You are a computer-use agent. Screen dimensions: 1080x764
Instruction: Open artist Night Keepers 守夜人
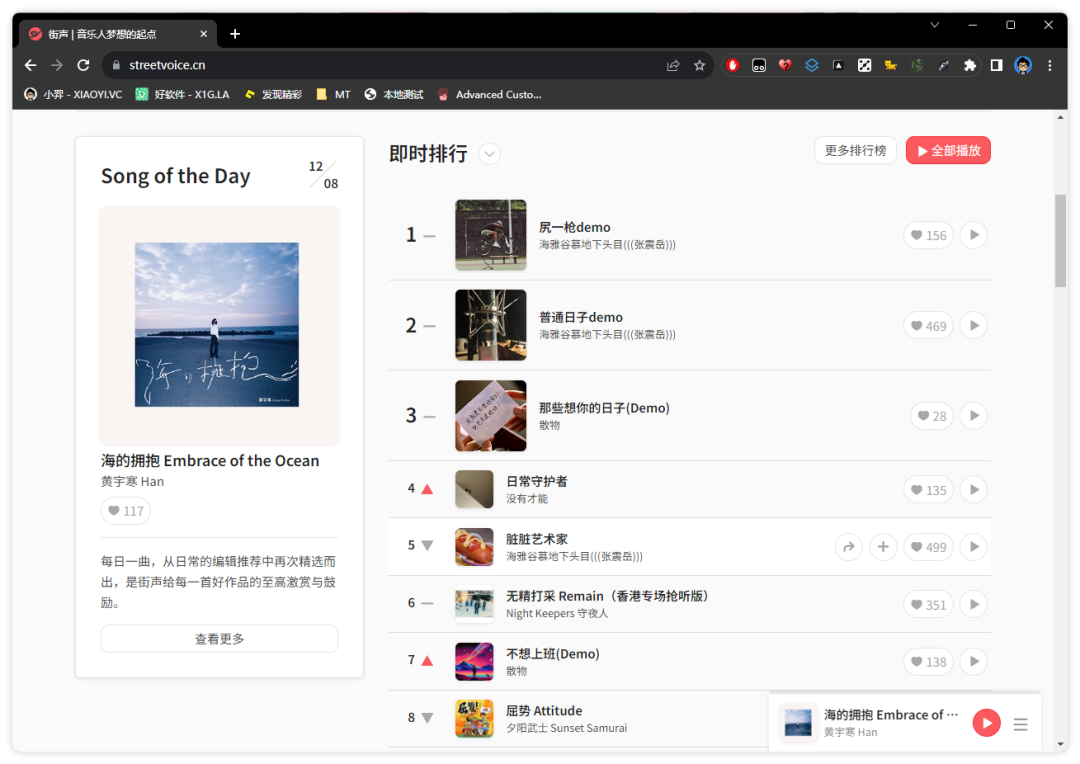[557, 613]
